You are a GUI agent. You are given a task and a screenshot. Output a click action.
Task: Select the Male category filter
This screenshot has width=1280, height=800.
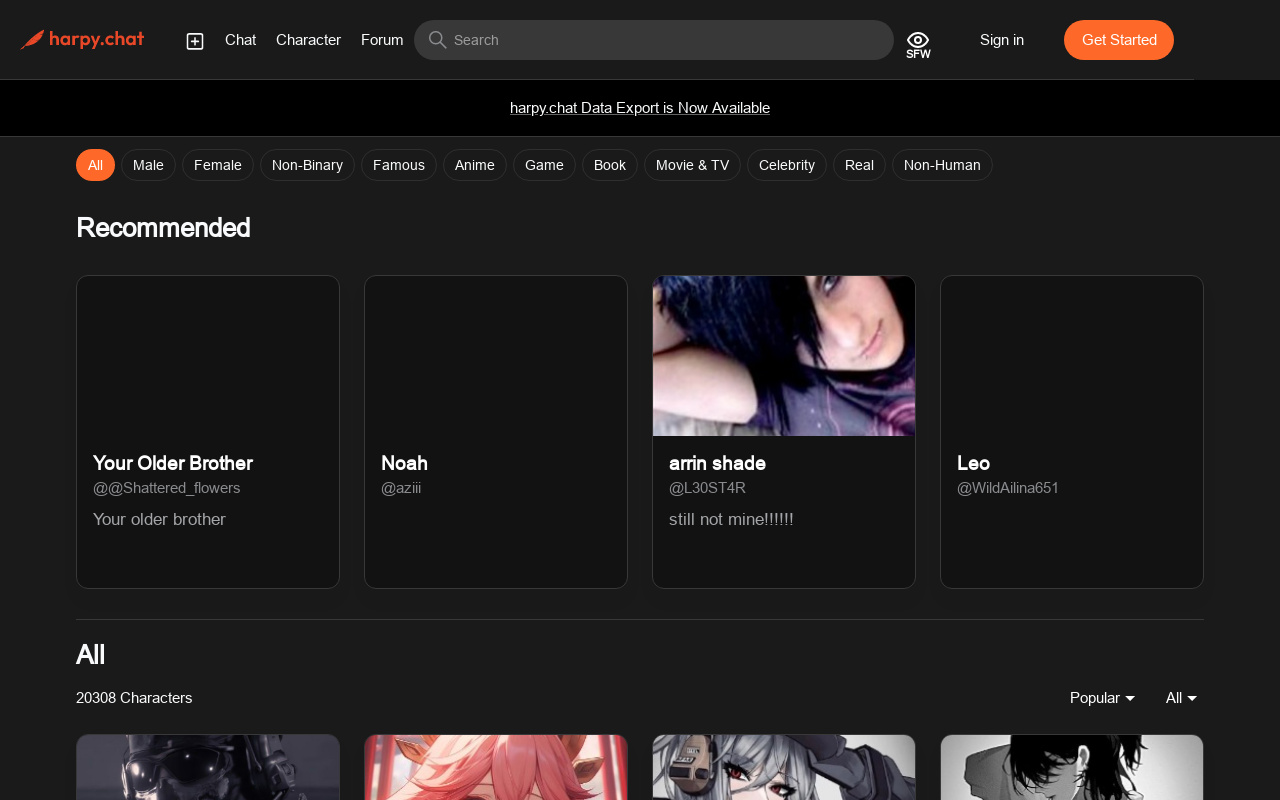click(x=148, y=165)
